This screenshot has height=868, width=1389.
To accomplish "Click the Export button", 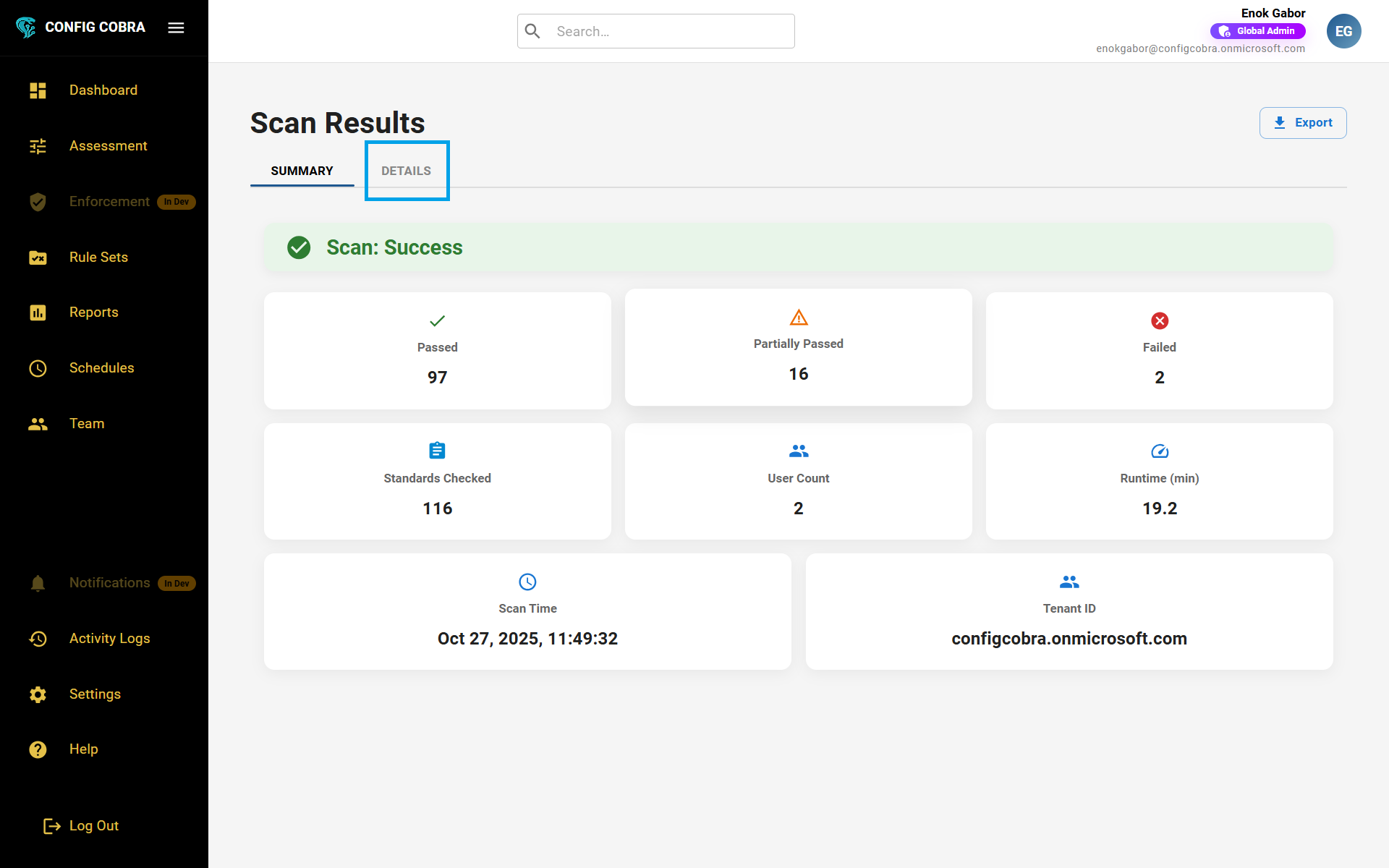I will 1303,122.
